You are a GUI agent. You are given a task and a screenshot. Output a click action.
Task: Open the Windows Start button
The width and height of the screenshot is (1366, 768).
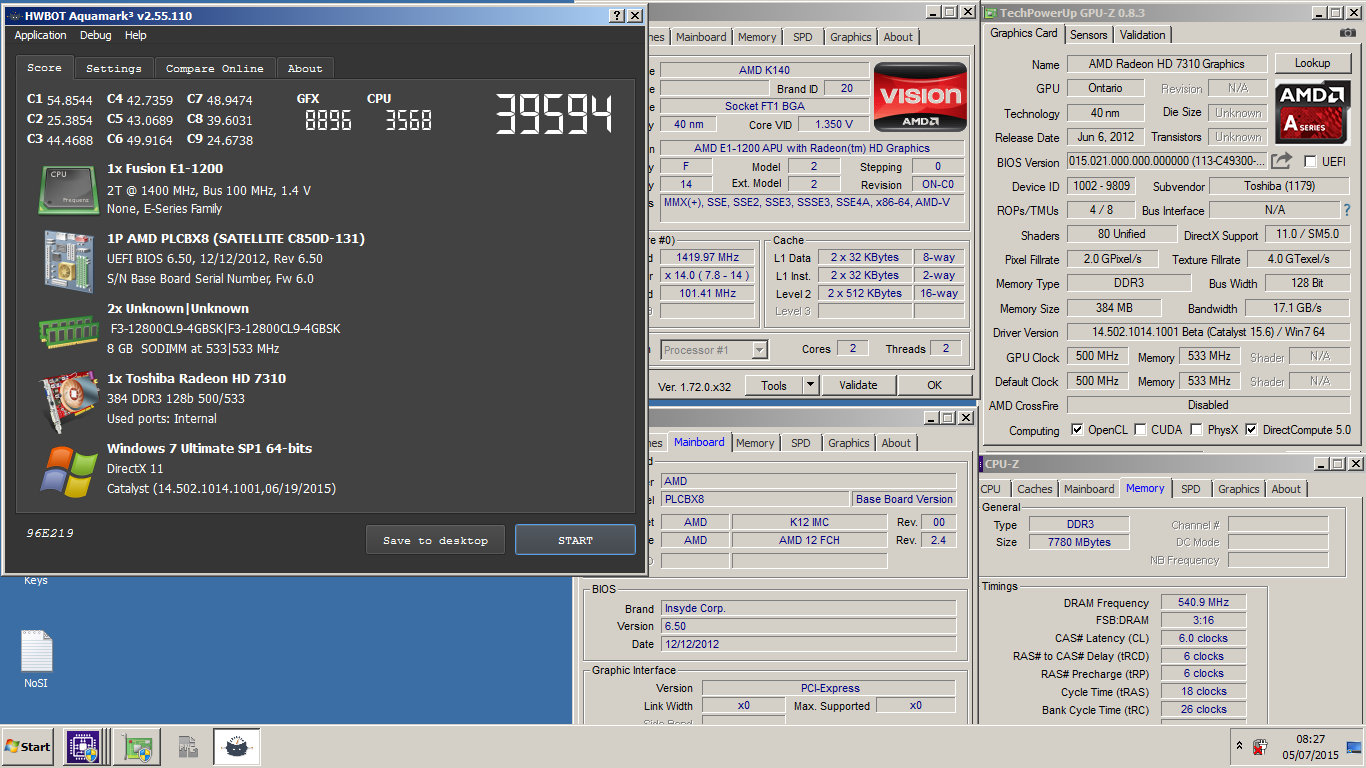[x=28, y=746]
